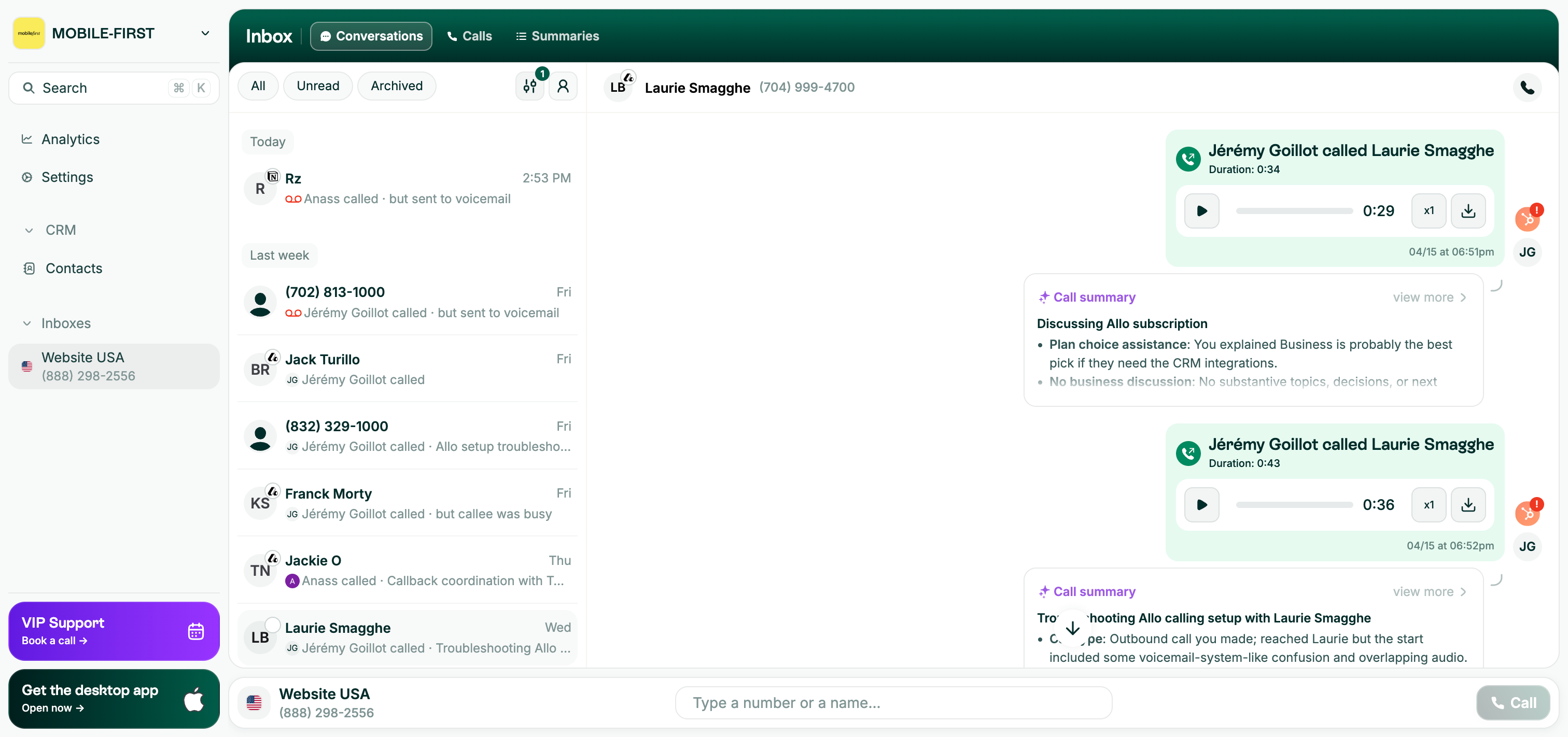
Task: Open the MOBILE-FIRST workspace dropdown
Action: point(205,33)
